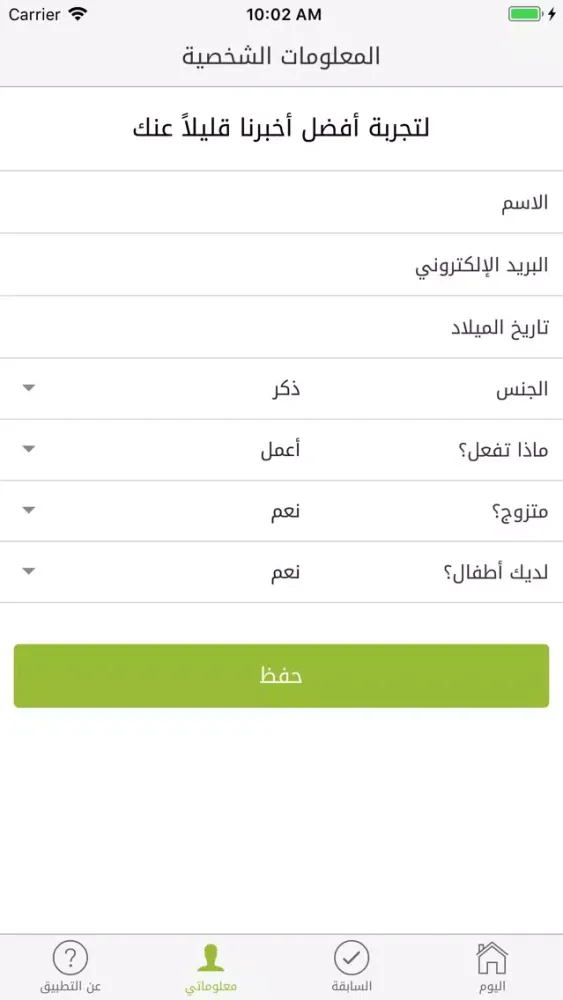Focus the الاسم name input field
The image size is (563, 1000).
(281, 202)
